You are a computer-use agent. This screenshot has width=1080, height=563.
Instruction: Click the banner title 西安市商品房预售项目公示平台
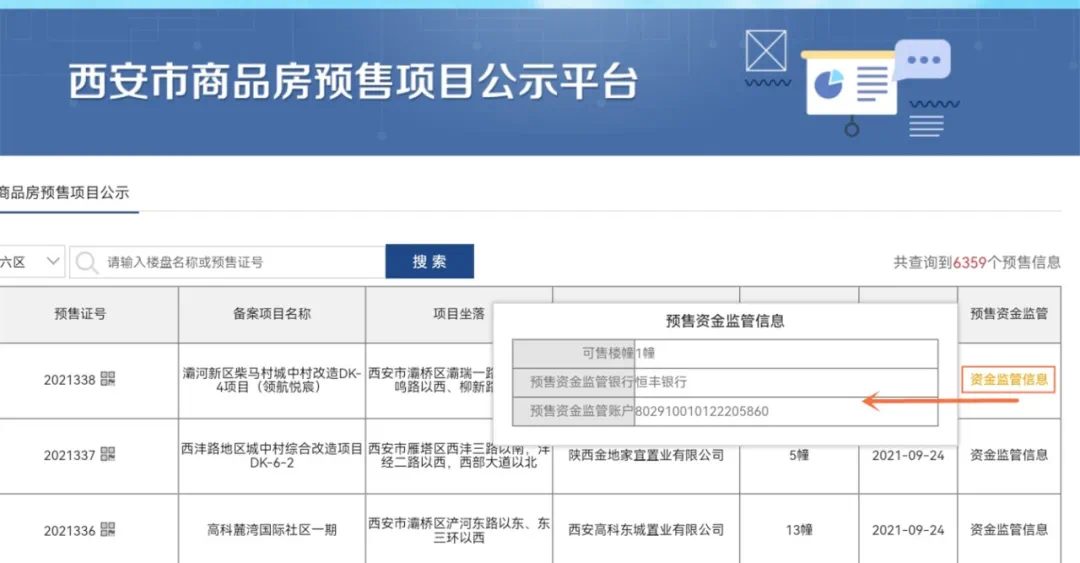(x=353, y=81)
